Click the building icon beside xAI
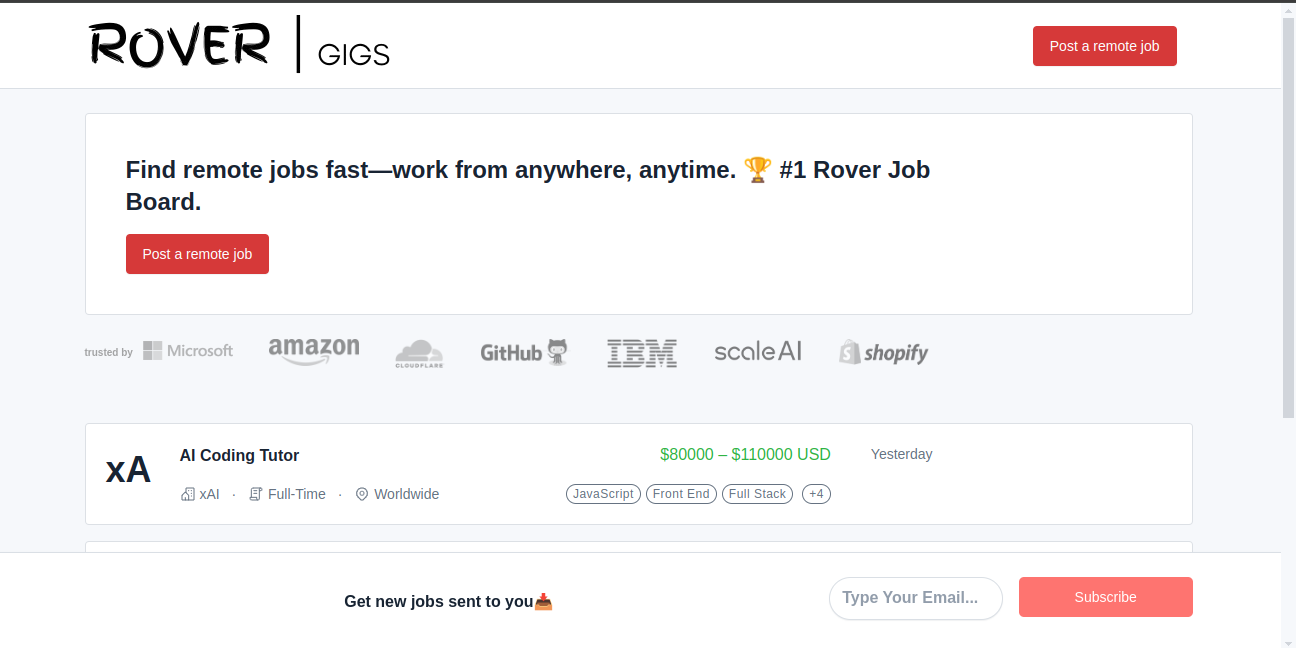The height and width of the screenshot is (648, 1296). (187, 494)
